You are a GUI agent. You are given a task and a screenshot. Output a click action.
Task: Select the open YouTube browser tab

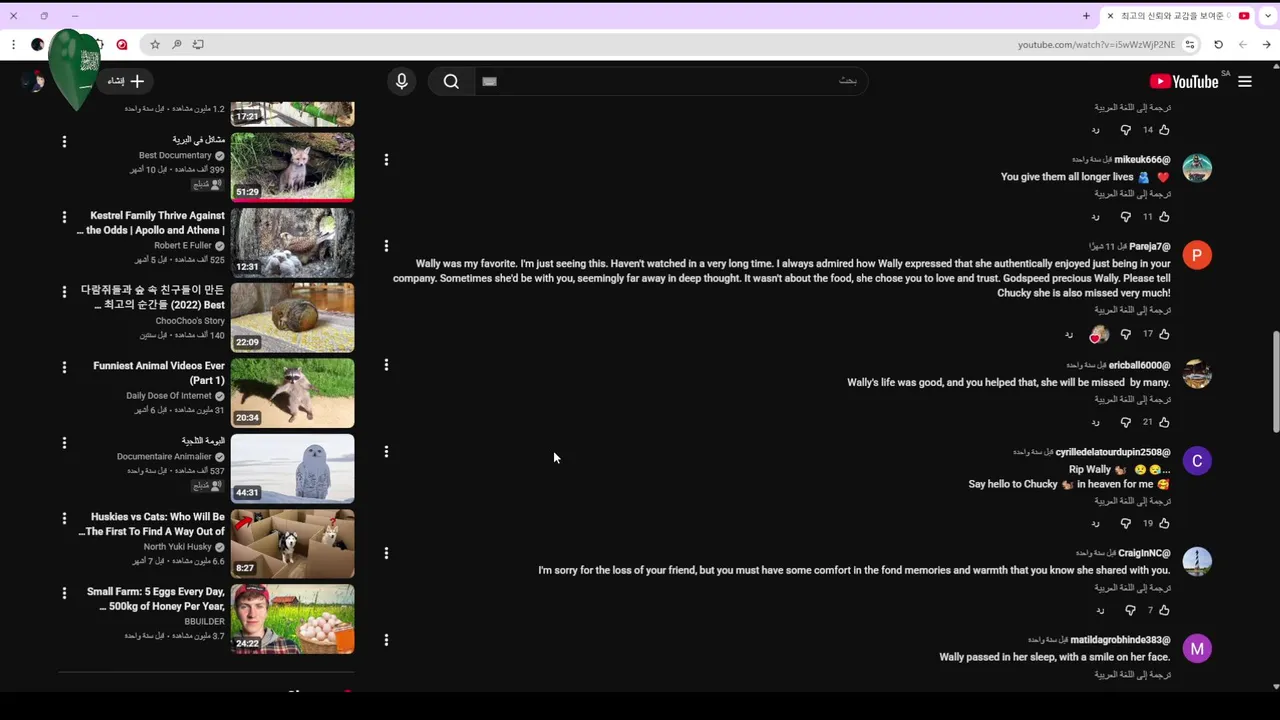pos(1178,16)
